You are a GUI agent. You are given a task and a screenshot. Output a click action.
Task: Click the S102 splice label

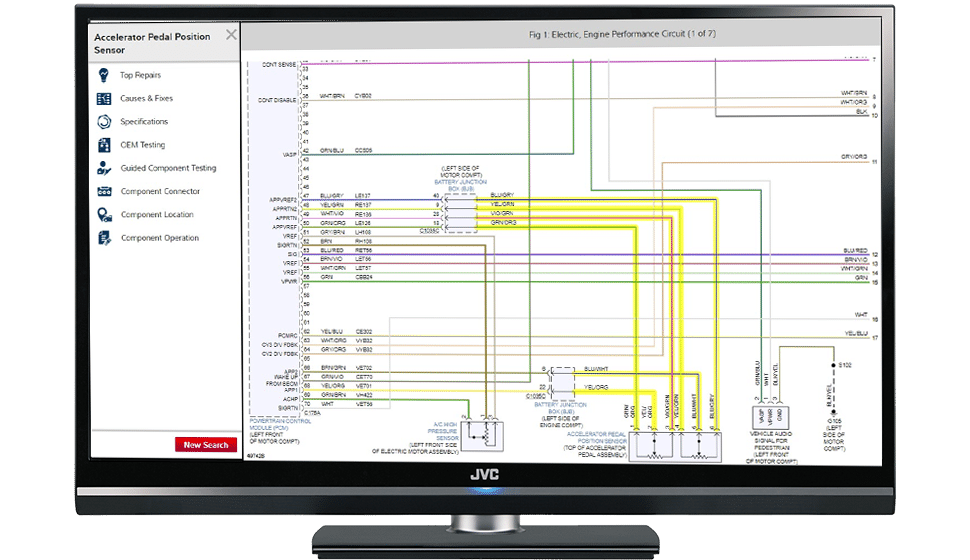pyautogui.click(x=845, y=365)
